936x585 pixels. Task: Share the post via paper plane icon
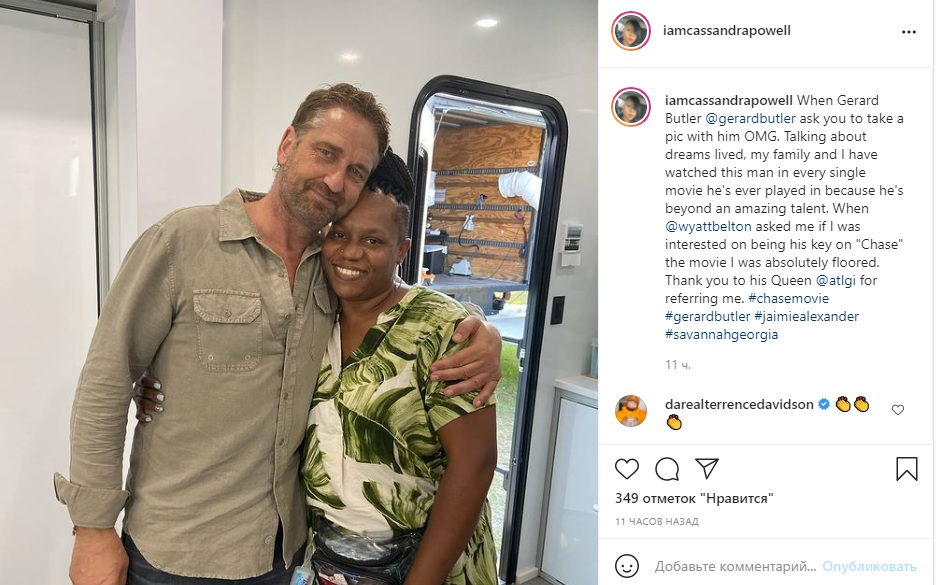[x=707, y=469]
